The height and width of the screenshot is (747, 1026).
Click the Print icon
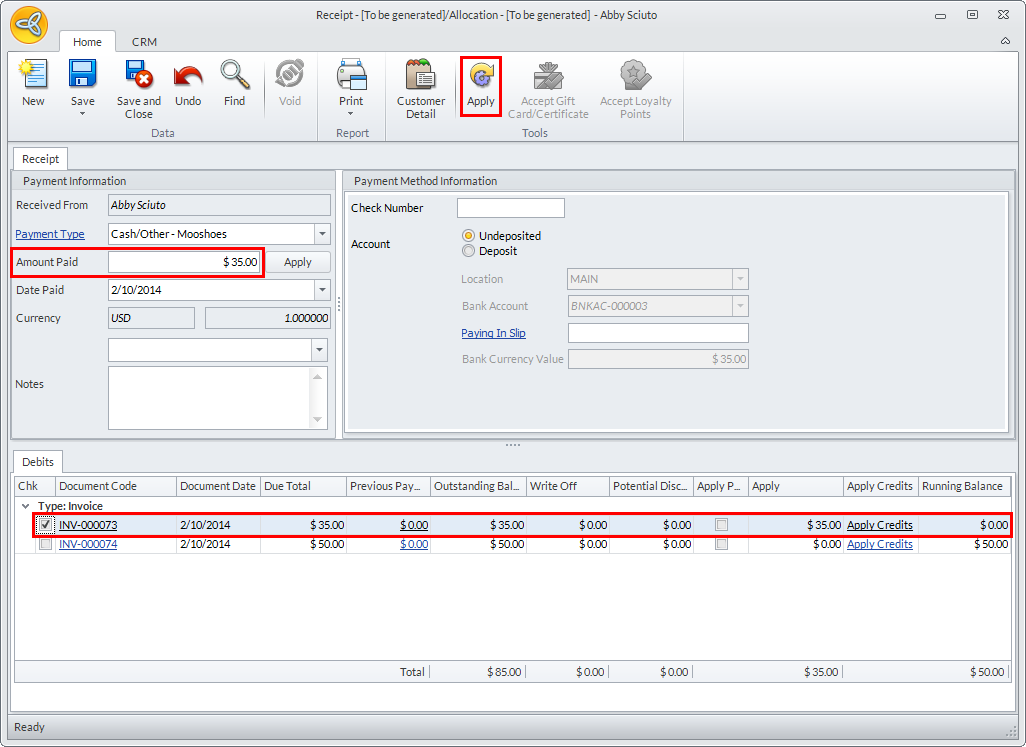351,77
